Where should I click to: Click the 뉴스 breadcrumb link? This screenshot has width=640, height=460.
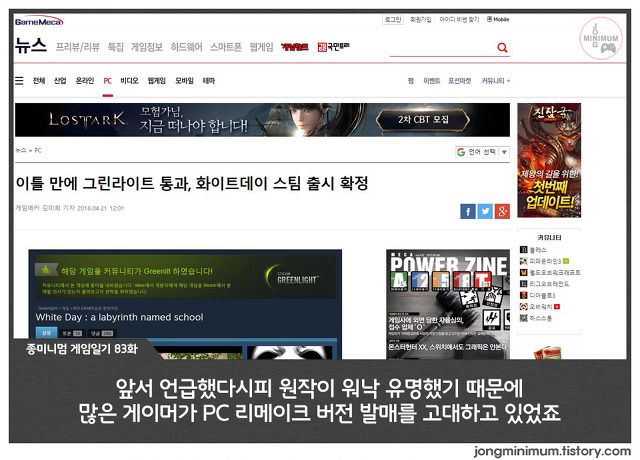(20, 150)
